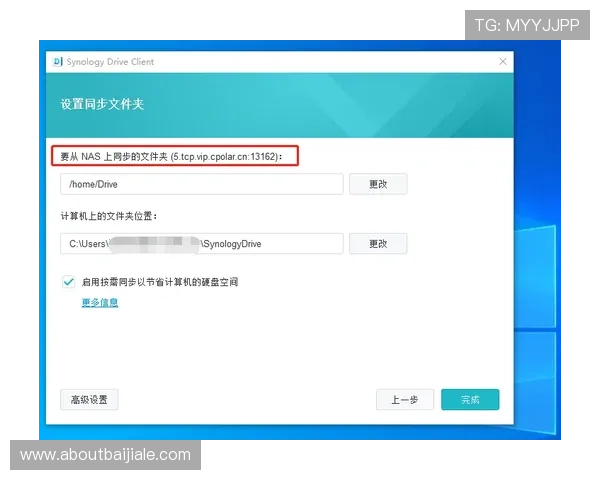600x480 pixels.
Task: Click the 设置同步文件夹 heading text
Action: click(x=102, y=104)
